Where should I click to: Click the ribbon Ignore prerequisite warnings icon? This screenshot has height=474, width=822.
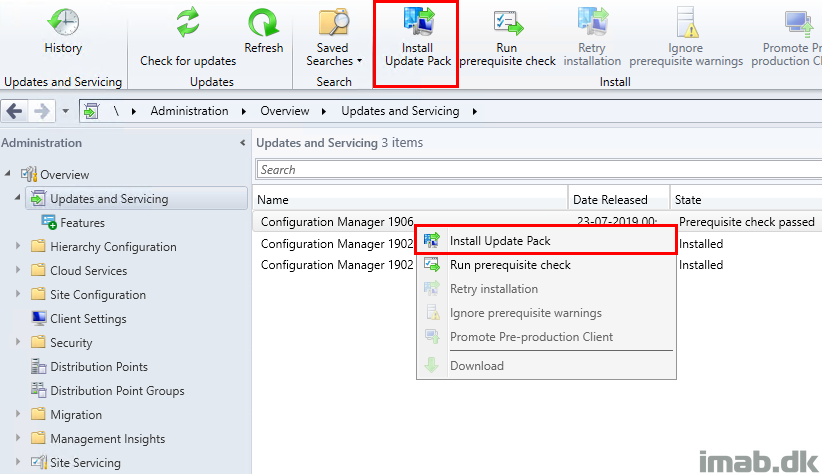686,23
